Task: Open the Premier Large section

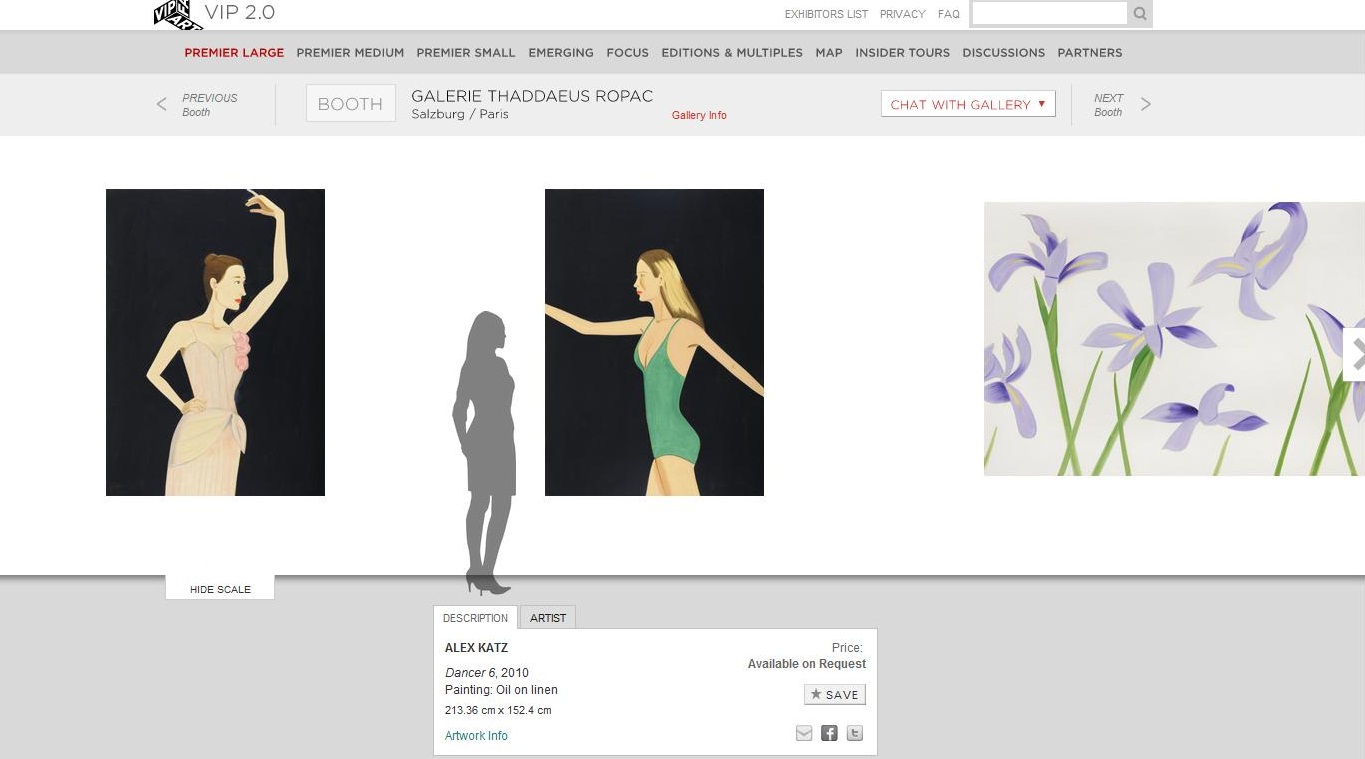Action: 234,53
